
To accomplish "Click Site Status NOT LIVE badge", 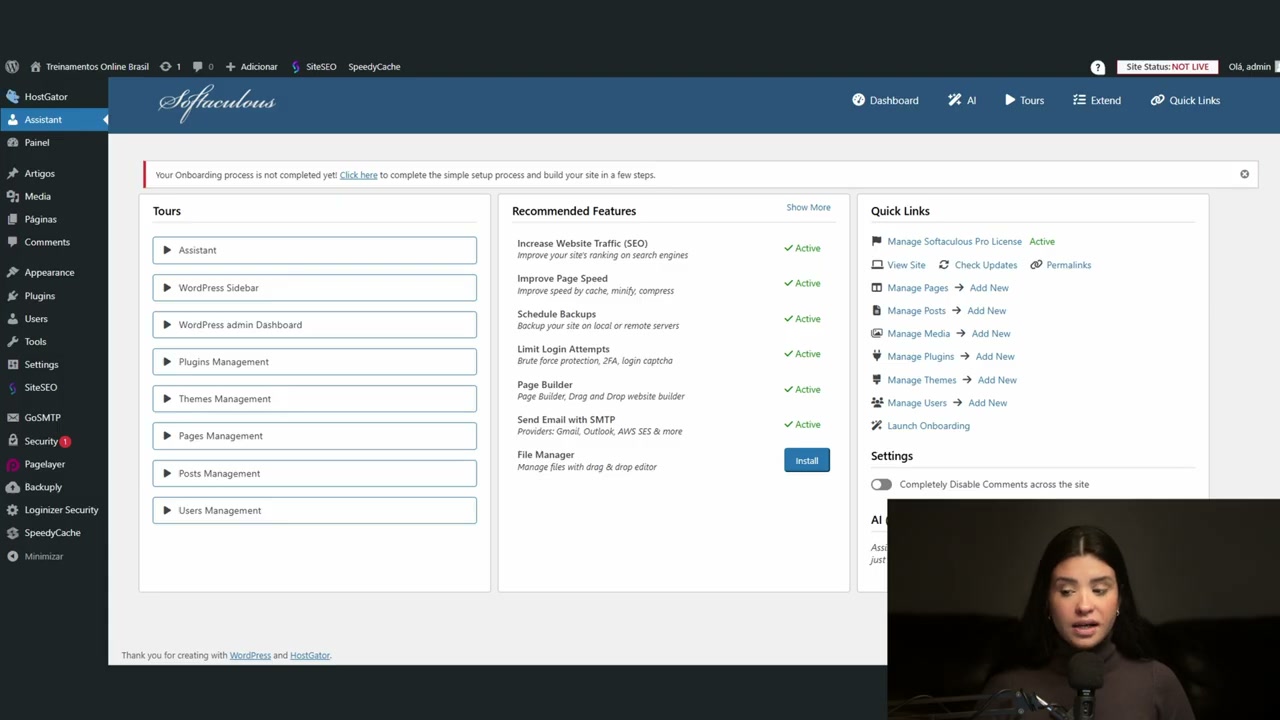I will [1167, 67].
